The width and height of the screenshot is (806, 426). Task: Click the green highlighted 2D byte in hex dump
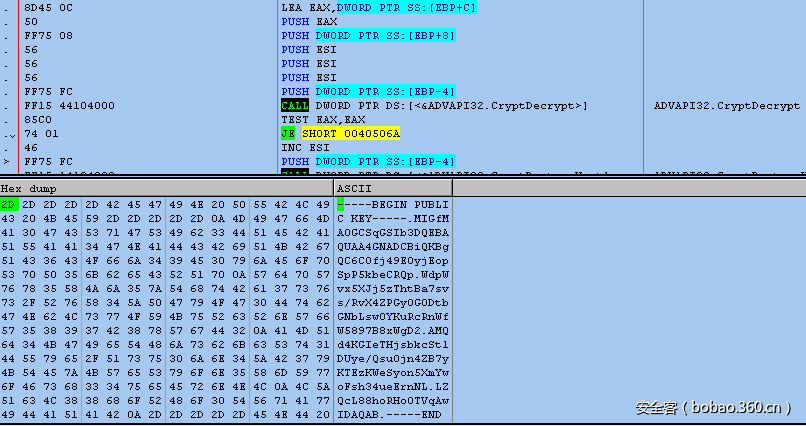(x=8, y=204)
